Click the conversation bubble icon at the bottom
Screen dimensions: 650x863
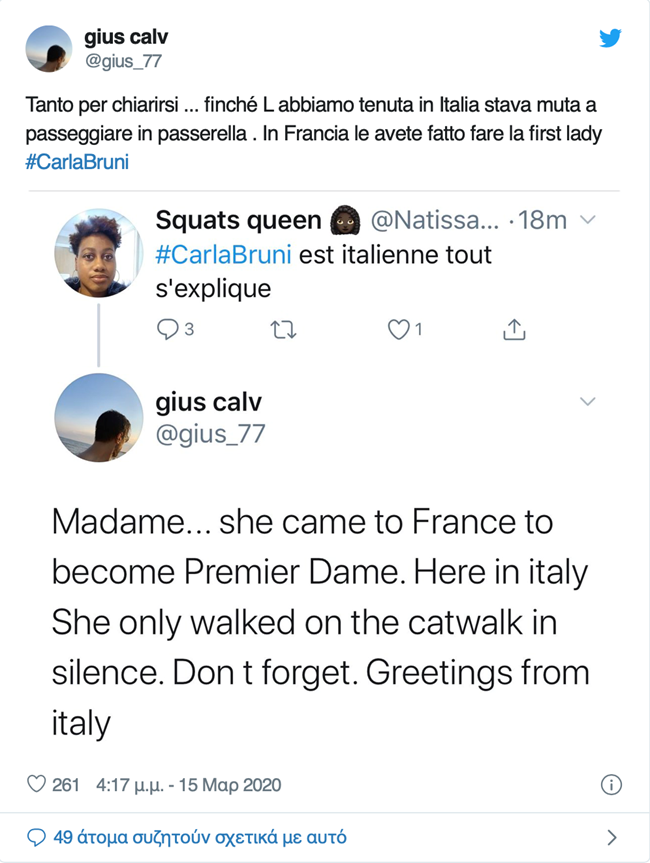36,836
